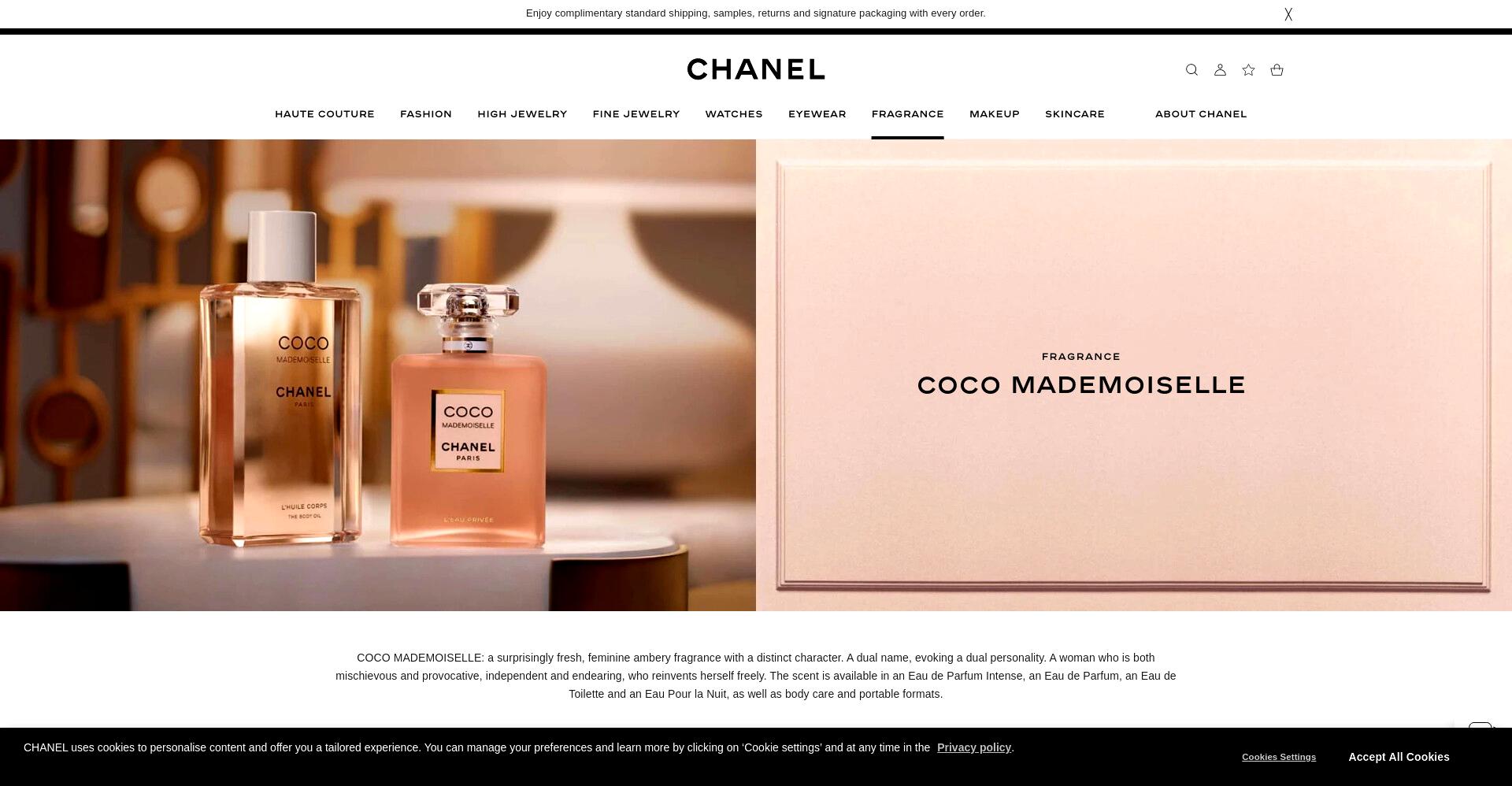Open the Fashion menu
Image resolution: width=1512 pixels, height=786 pixels.
click(x=426, y=114)
